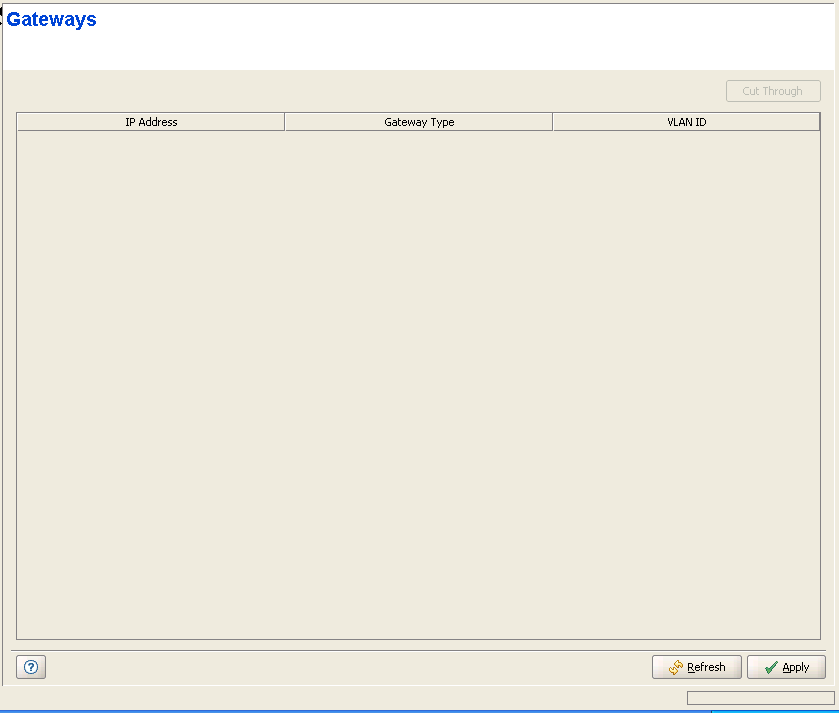Sort by the Gateway Type column header

pyautogui.click(x=419, y=122)
